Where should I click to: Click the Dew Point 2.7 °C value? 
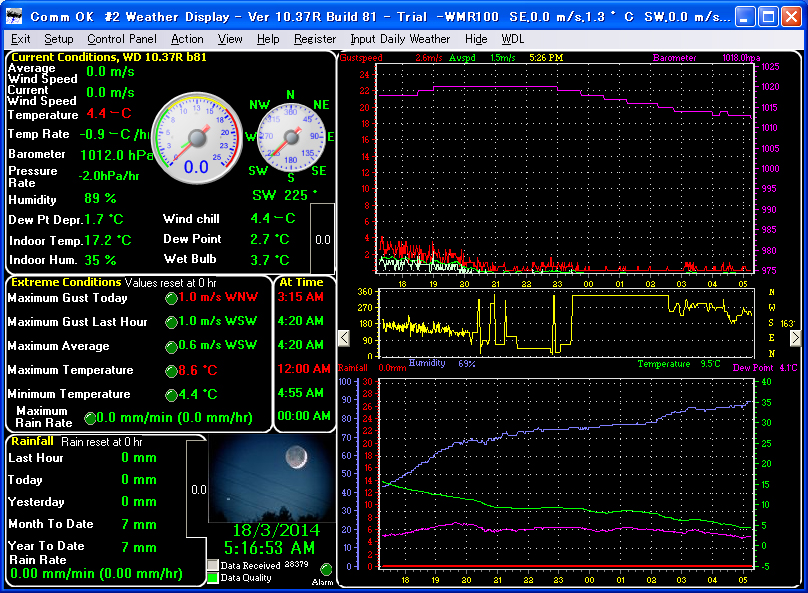point(270,240)
